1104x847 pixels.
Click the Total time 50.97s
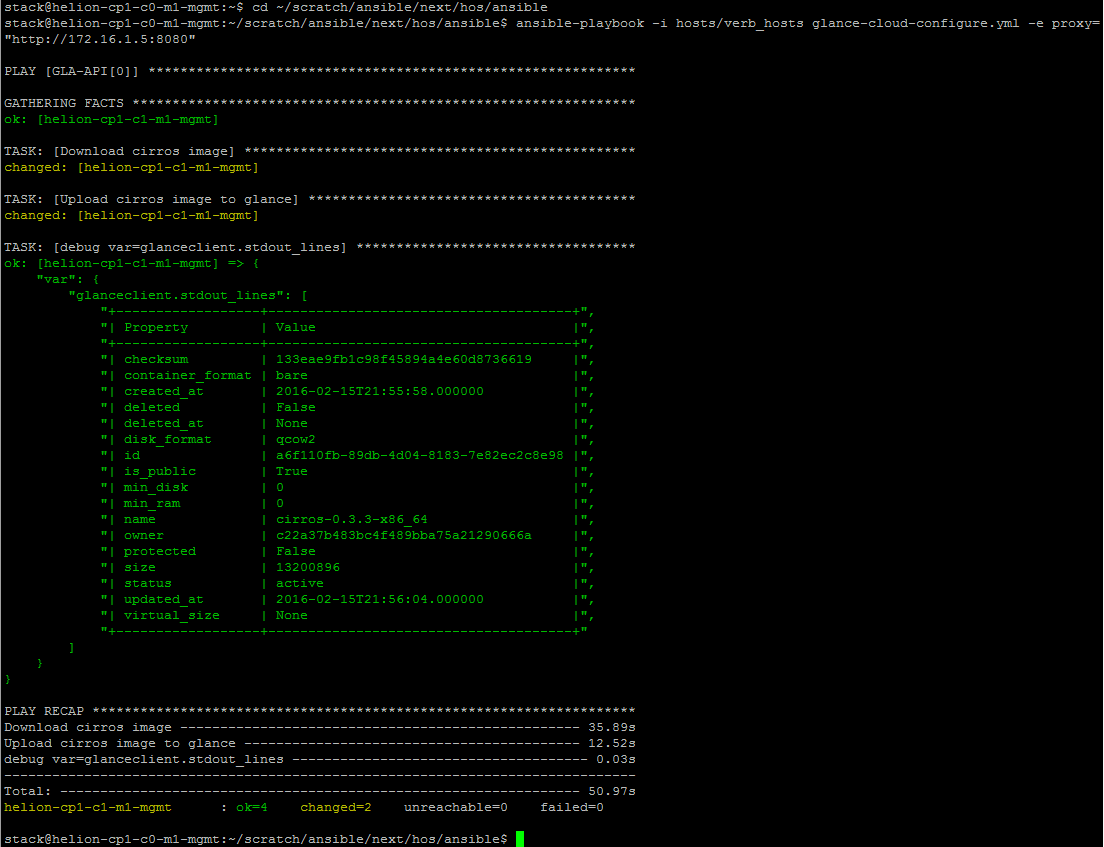pos(612,791)
